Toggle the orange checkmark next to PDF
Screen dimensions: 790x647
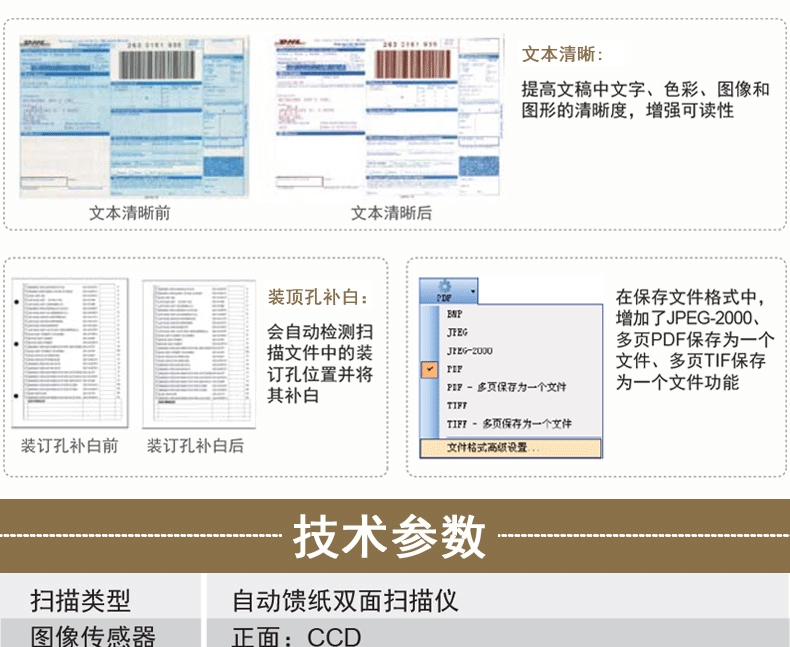[430, 369]
